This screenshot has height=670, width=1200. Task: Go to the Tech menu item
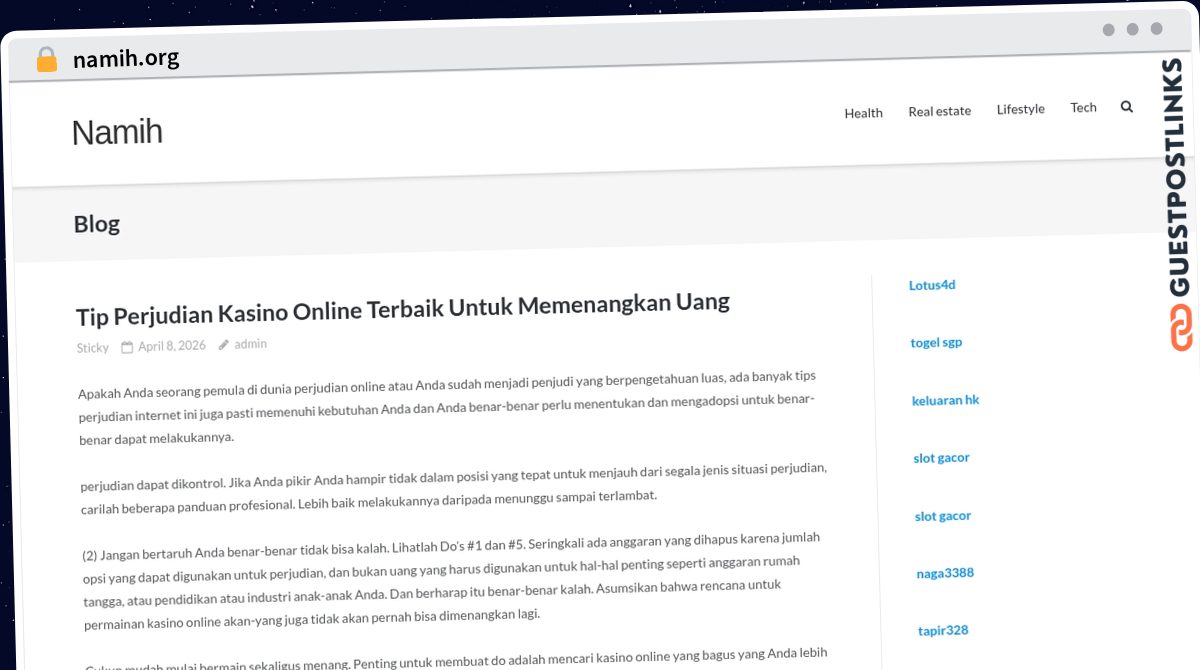pyautogui.click(x=1083, y=107)
